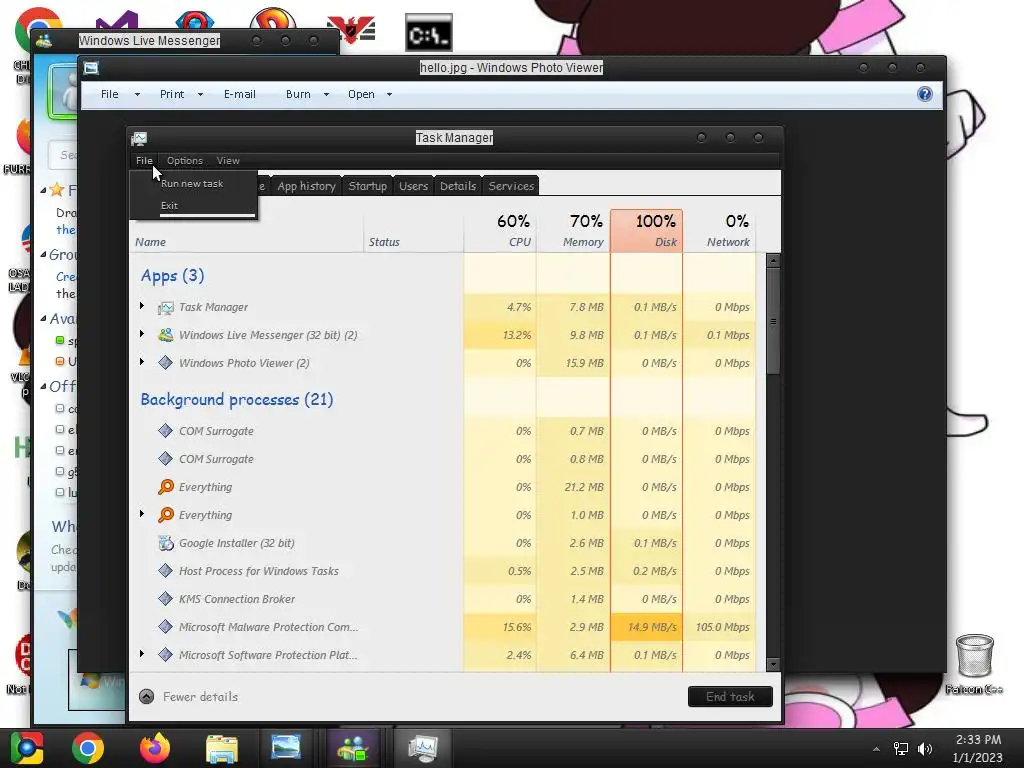
Task: Expand the second Everything process row
Action: [142, 514]
